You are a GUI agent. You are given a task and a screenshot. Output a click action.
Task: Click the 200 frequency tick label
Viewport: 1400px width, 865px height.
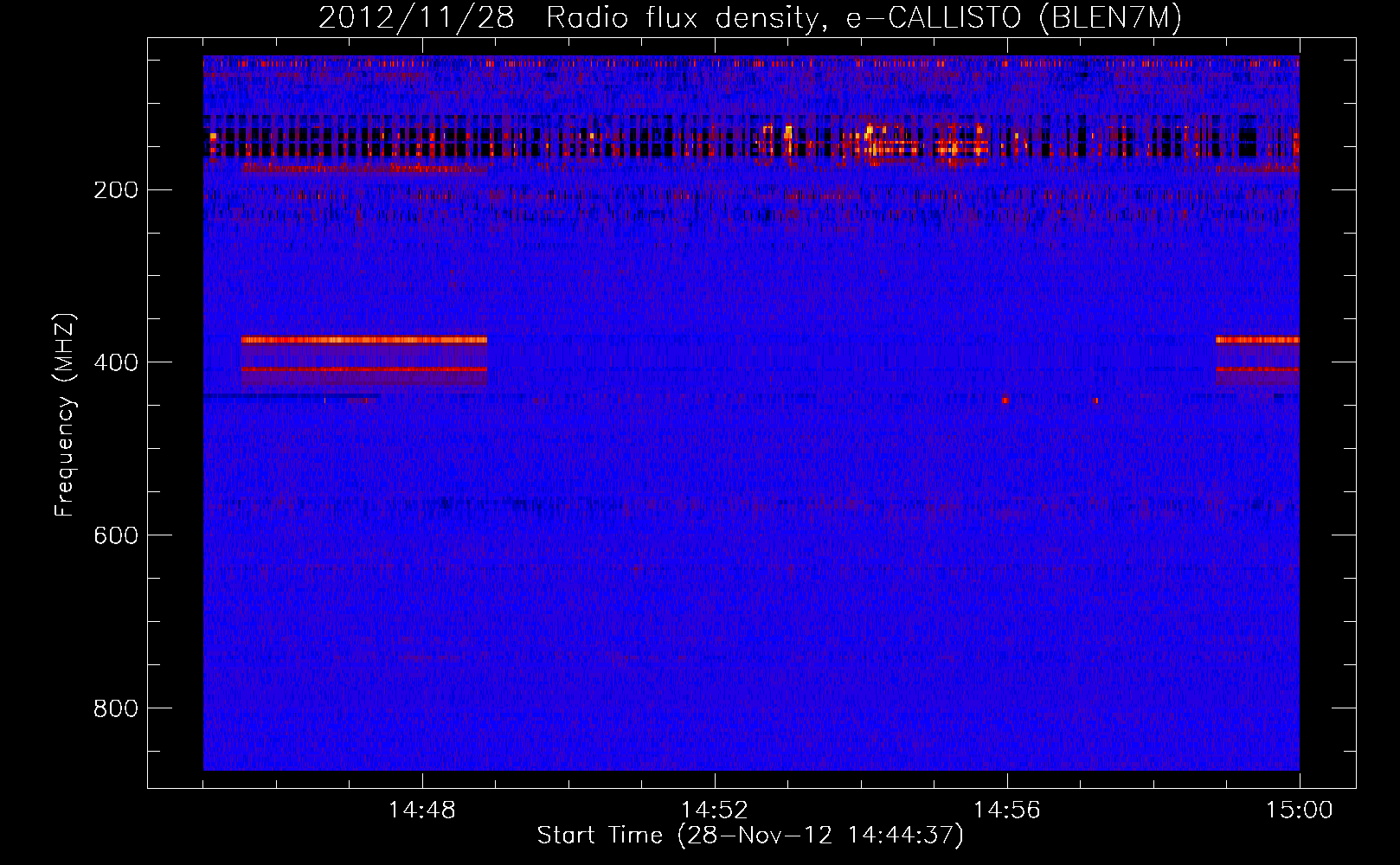(116, 189)
